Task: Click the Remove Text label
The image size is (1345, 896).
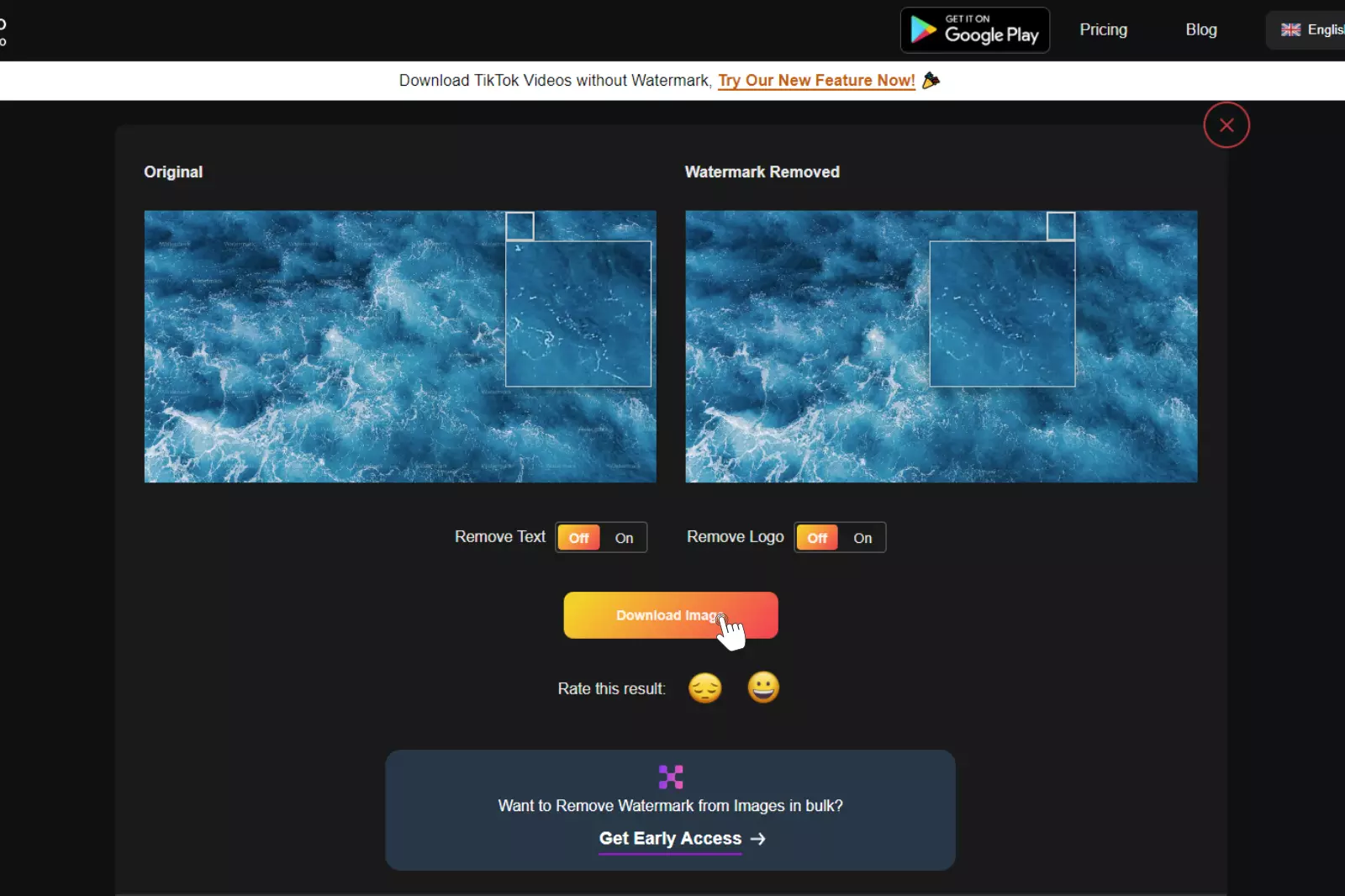Action: point(500,536)
